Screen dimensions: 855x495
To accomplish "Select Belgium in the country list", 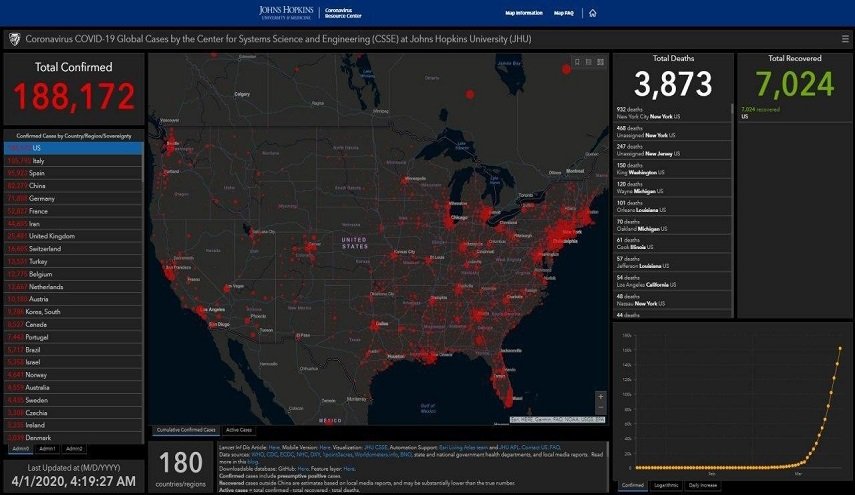I will coord(74,274).
